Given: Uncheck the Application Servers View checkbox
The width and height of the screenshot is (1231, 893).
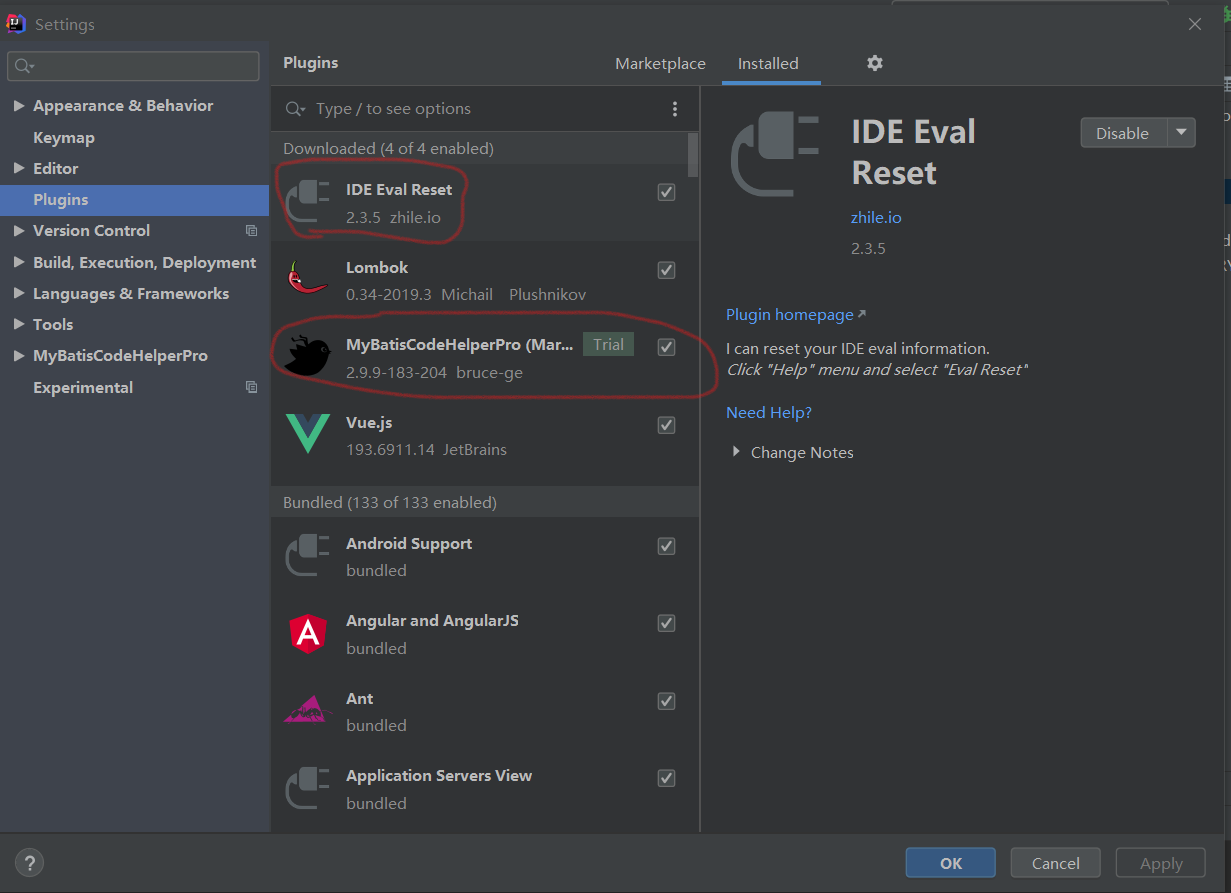Looking at the screenshot, I should pos(666,778).
